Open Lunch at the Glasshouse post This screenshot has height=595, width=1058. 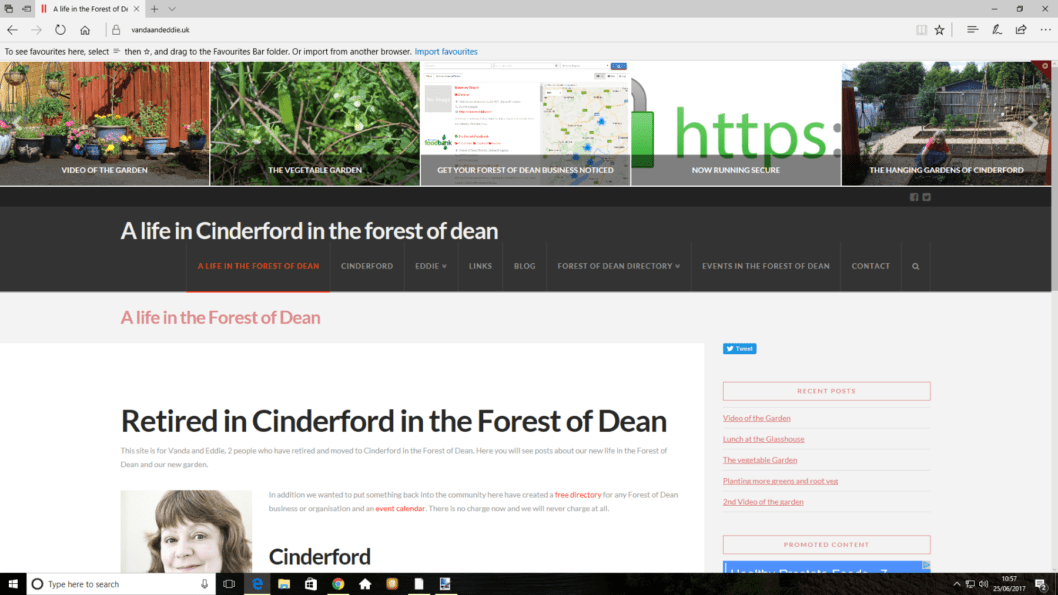[x=763, y=439]
